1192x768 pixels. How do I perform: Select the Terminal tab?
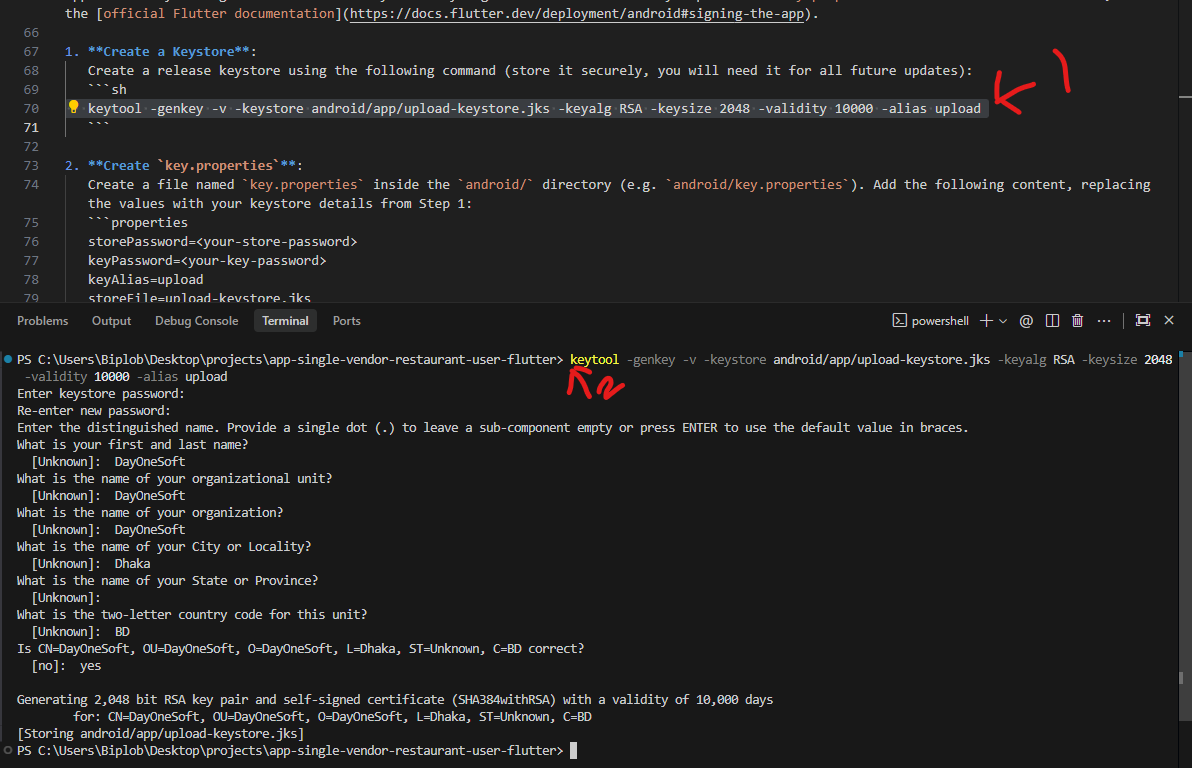[x=285, y=321]
